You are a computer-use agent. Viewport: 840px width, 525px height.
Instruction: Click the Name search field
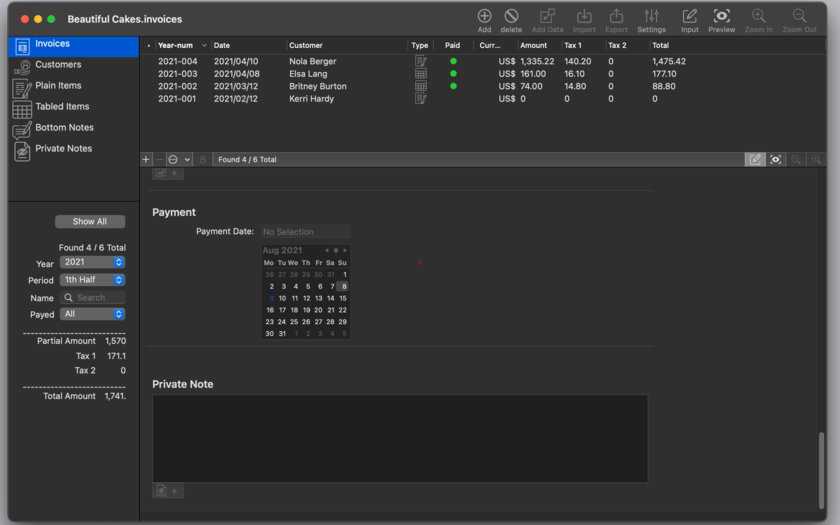92,297
